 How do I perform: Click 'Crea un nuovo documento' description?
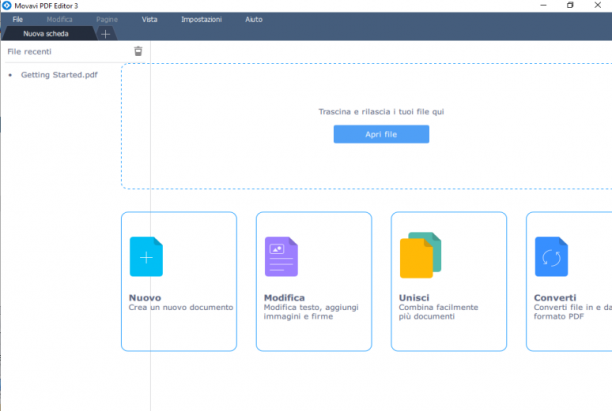181,308
